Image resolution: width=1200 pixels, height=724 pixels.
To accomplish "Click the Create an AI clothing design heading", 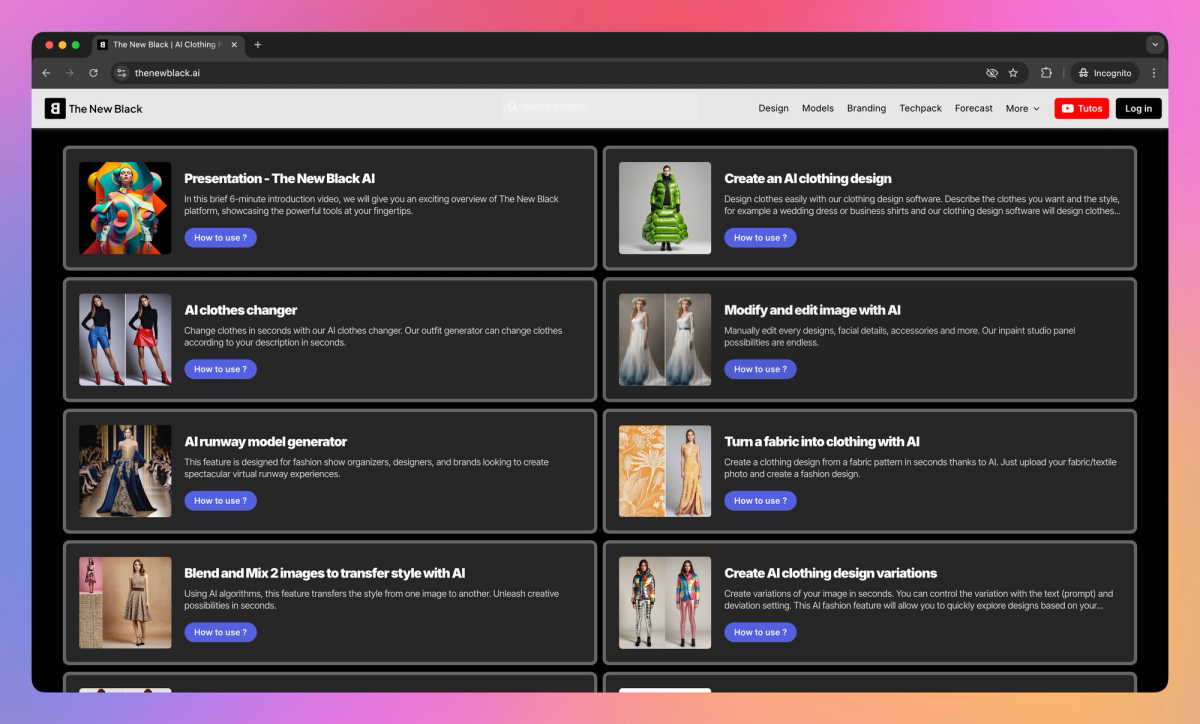I will 808,178.
